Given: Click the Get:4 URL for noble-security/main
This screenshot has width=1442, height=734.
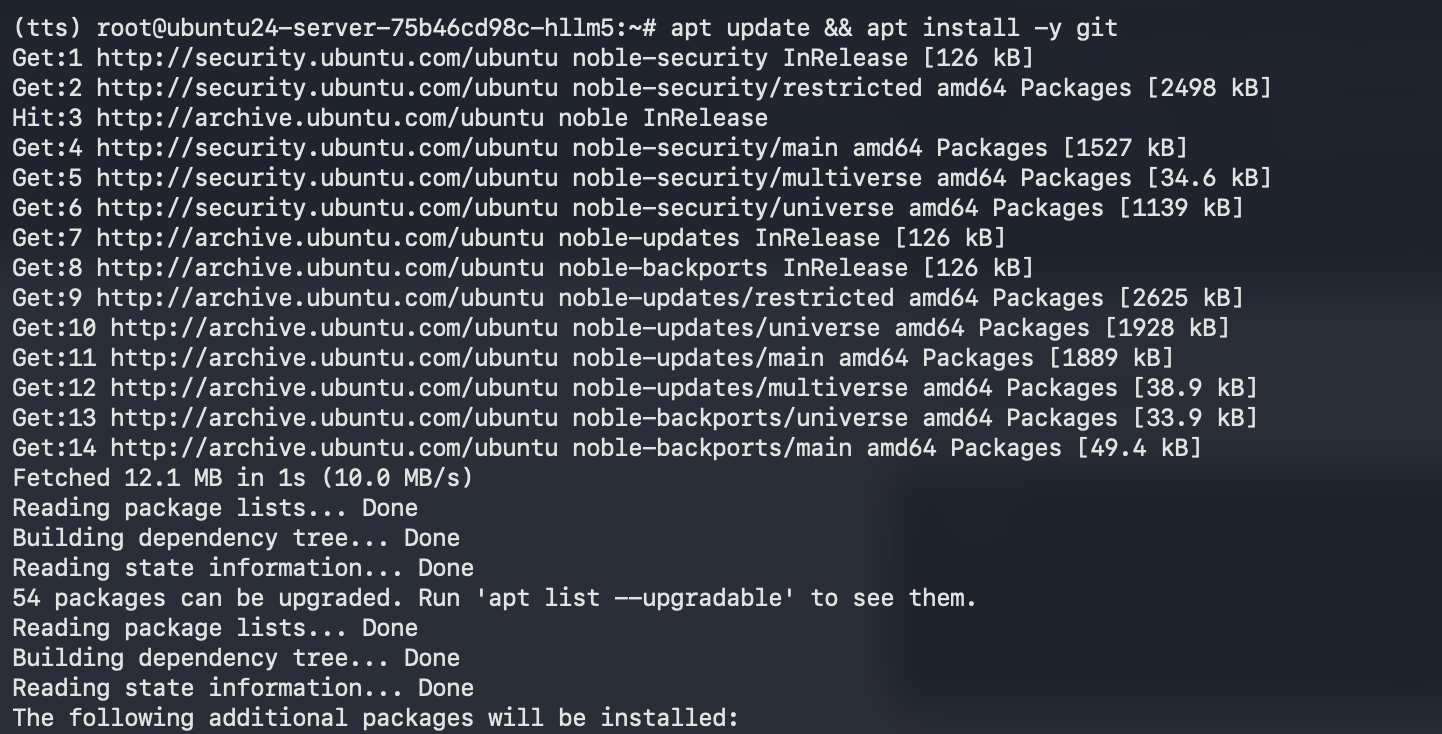Looking at the screenshot, I should (326, 148).
